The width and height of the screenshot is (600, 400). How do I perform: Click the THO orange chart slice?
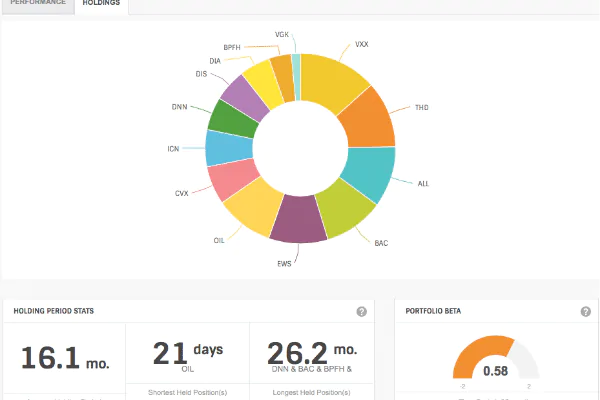click(369, 121)
